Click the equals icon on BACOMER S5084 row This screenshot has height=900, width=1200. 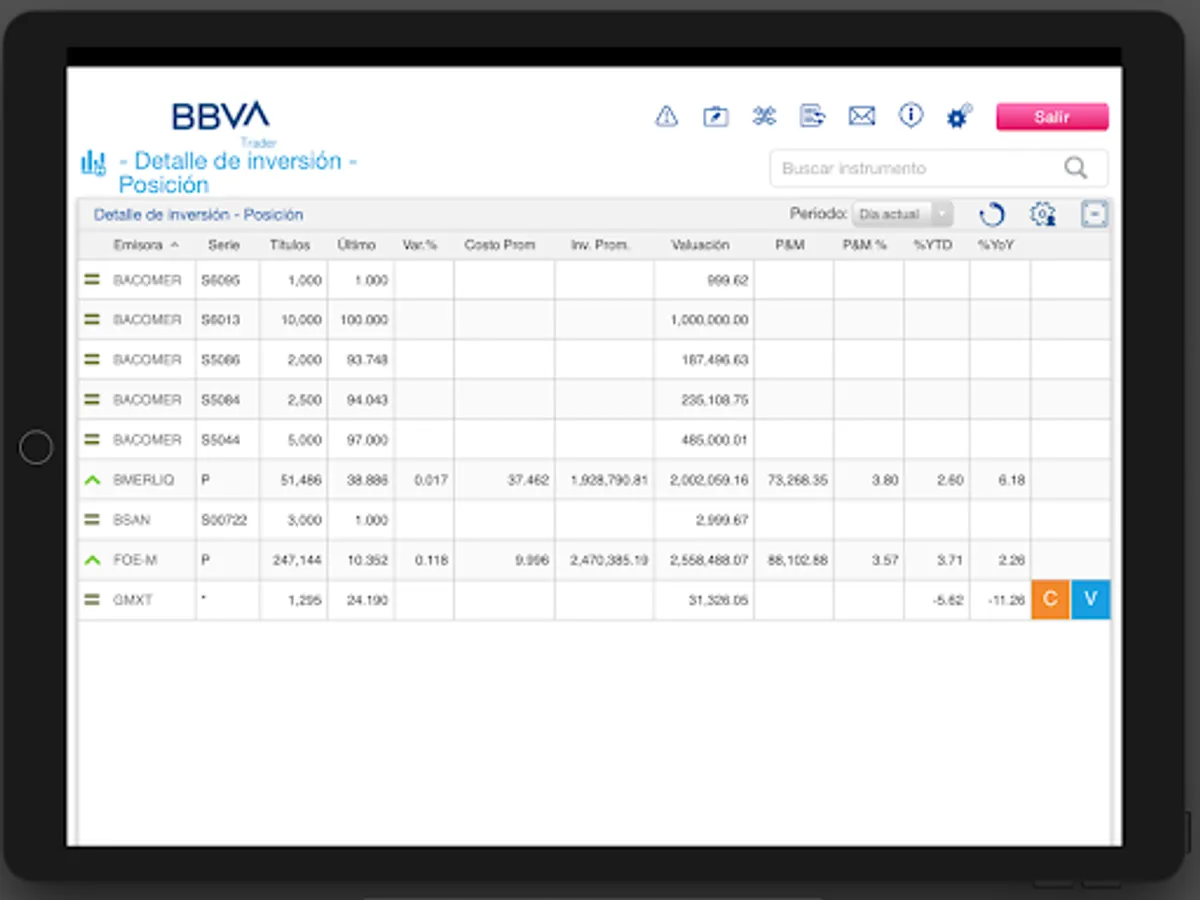[92, 400]
